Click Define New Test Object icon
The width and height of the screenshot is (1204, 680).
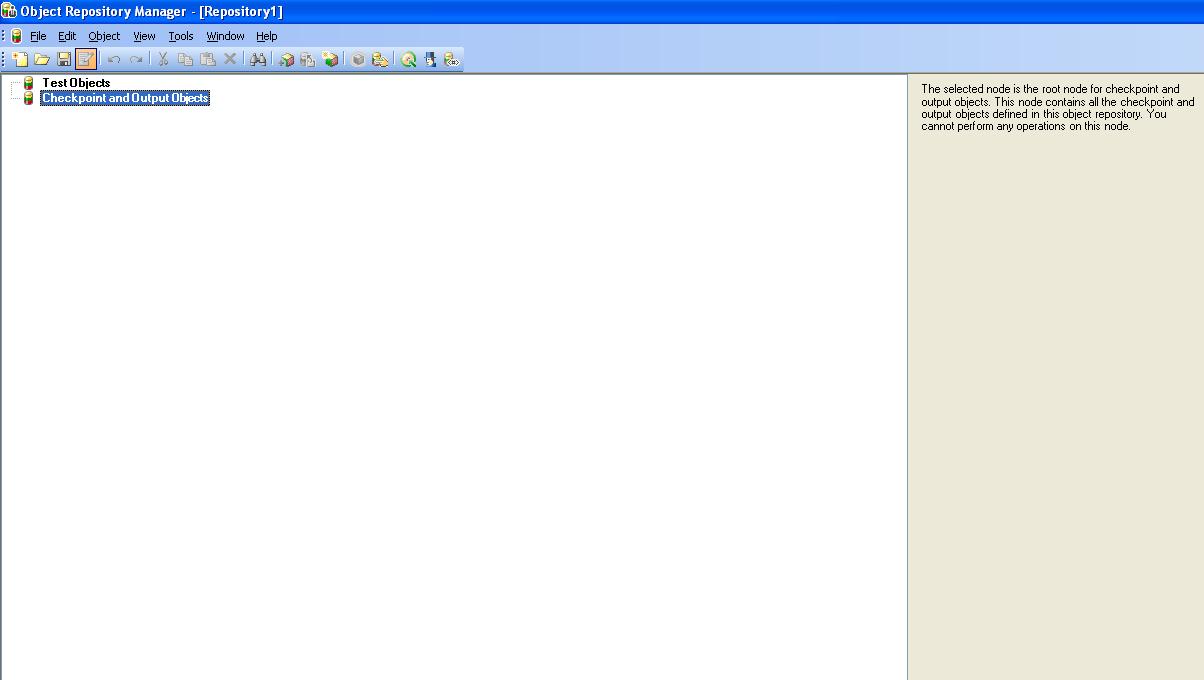330,60
